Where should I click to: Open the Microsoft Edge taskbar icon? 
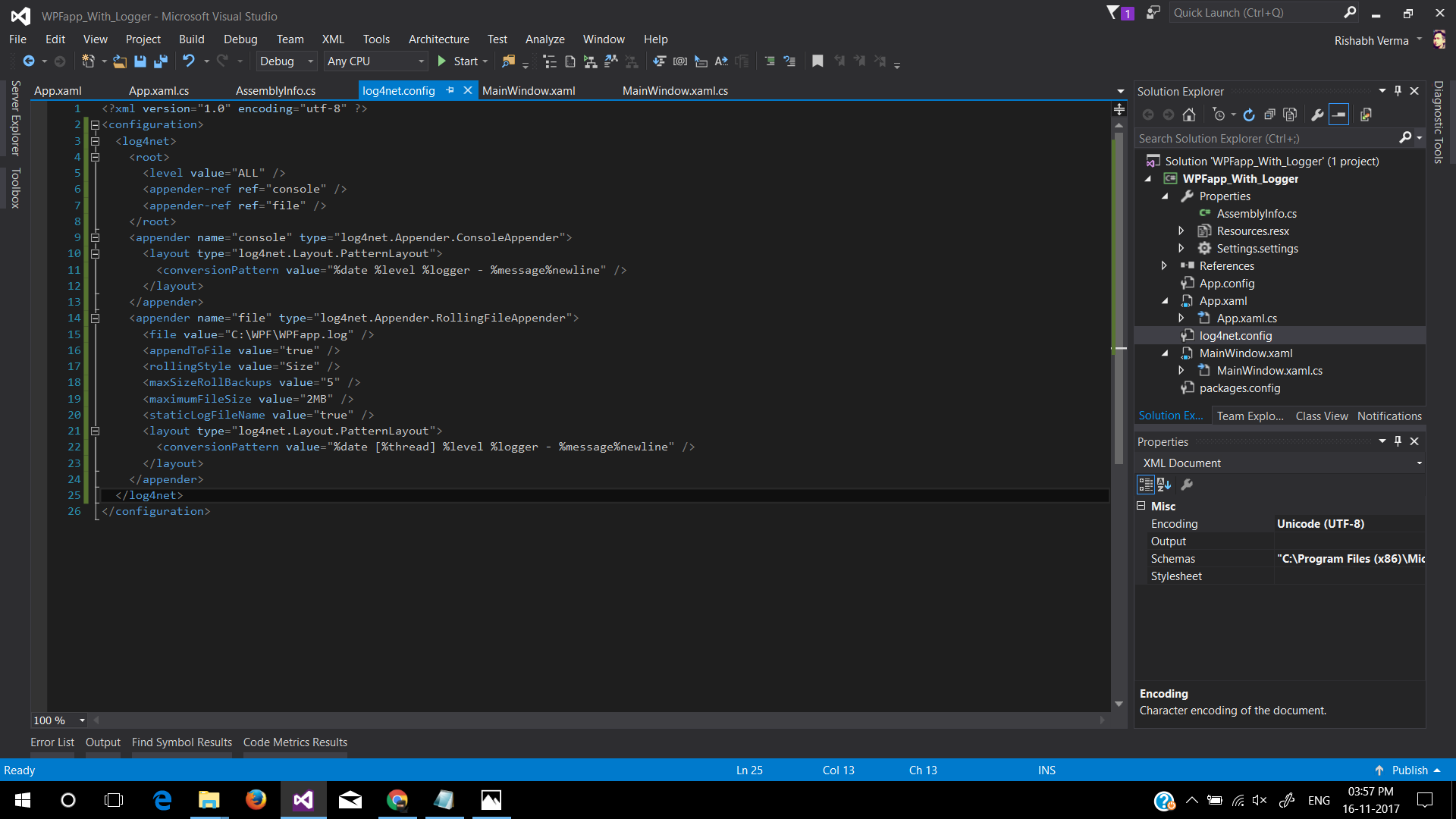coord(162,800)
